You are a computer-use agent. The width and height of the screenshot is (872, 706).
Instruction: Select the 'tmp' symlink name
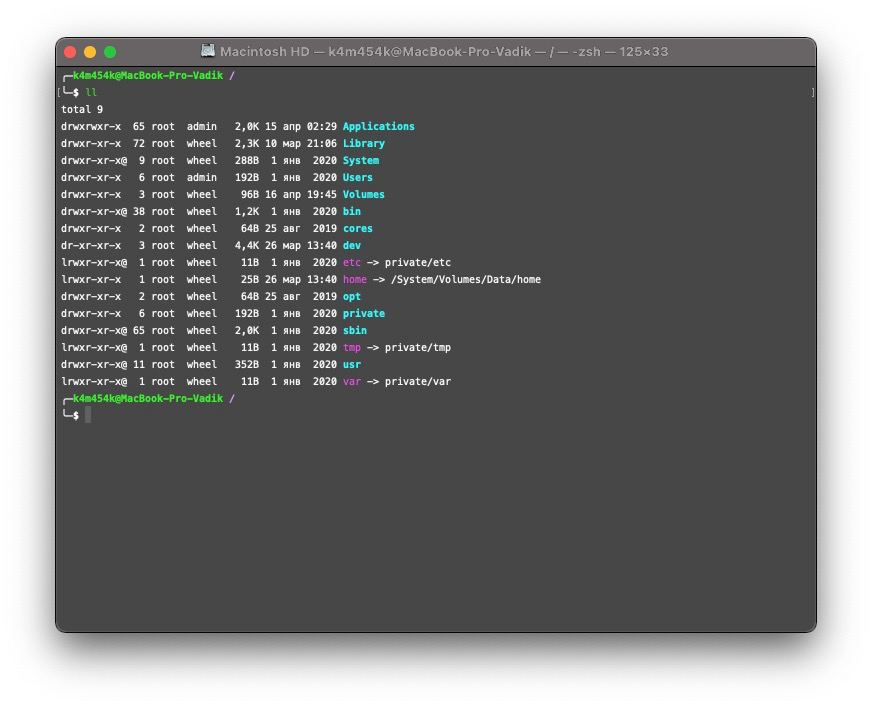(352, 347)
